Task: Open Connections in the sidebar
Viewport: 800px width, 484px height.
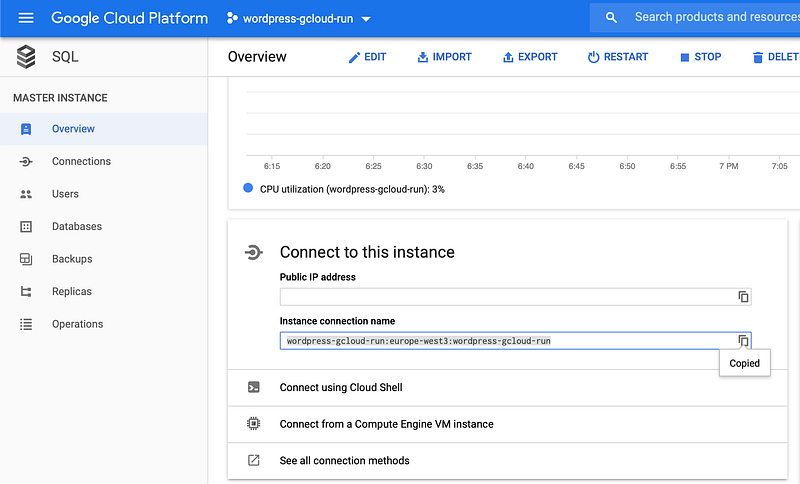Action: click(104, 162)
